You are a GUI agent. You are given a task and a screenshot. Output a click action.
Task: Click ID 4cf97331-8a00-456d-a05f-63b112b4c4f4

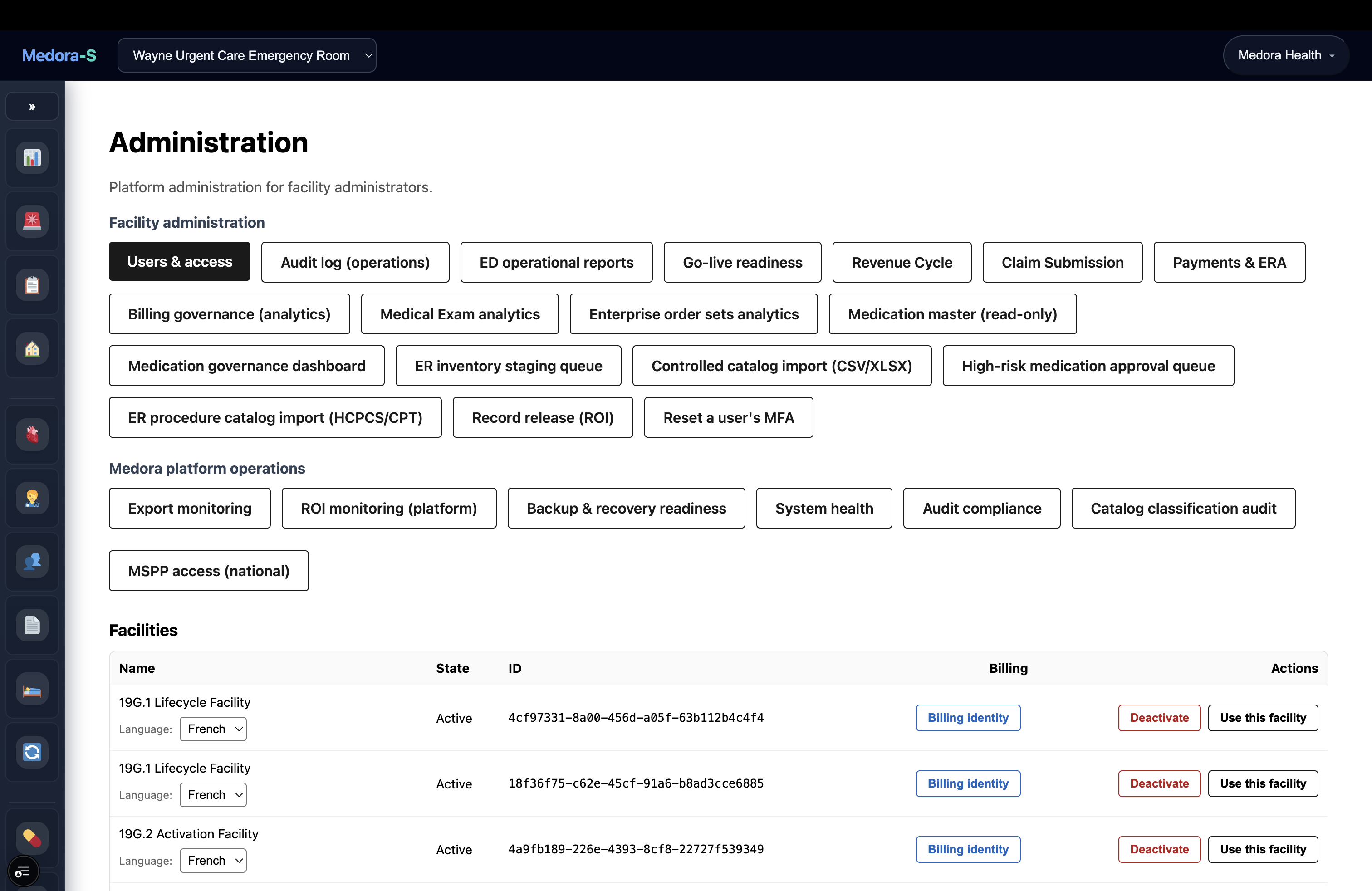pyautogui.click(x=636, y=718)
